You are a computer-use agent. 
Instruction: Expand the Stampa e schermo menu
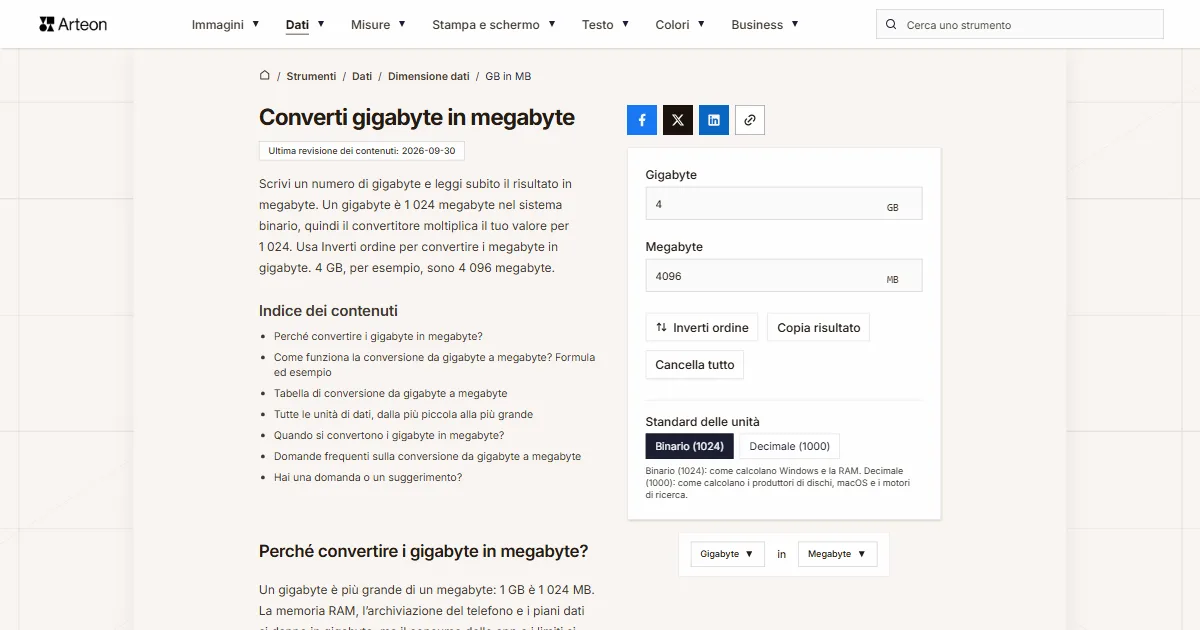494,24
